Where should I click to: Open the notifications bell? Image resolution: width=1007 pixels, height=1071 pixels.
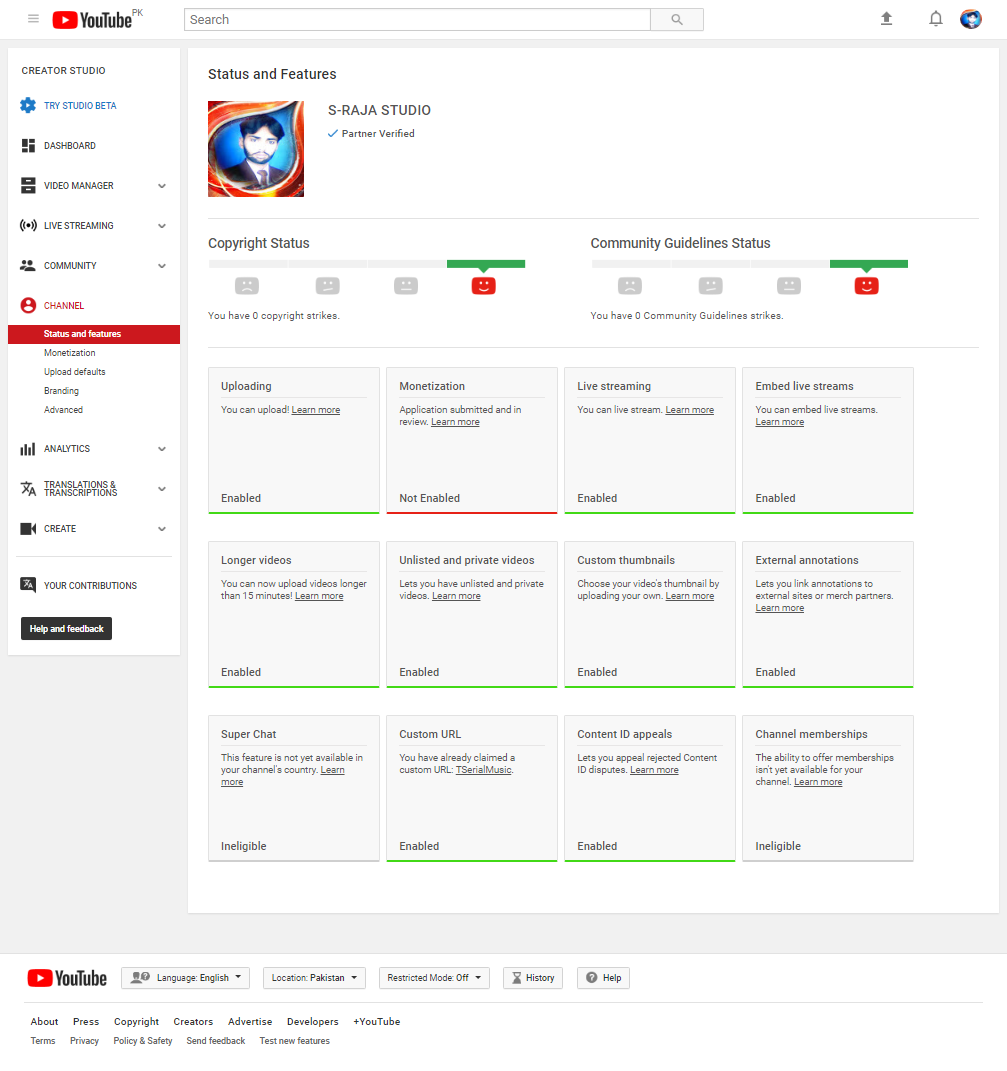(935, 19)
